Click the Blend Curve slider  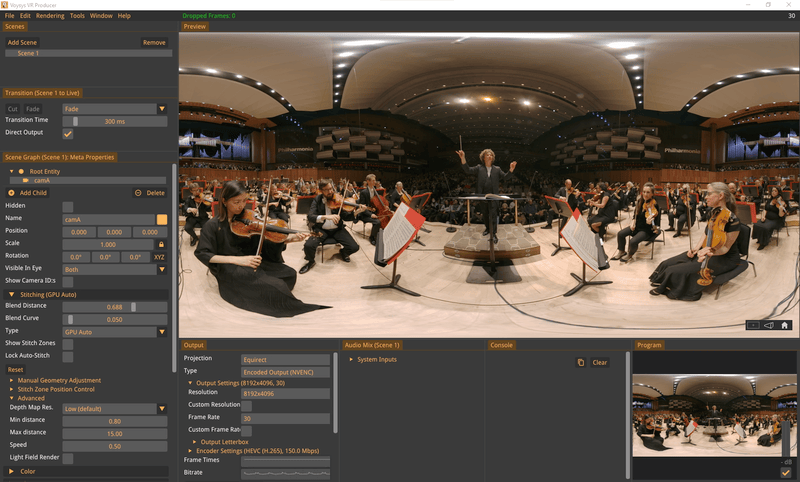pos(115,319)
